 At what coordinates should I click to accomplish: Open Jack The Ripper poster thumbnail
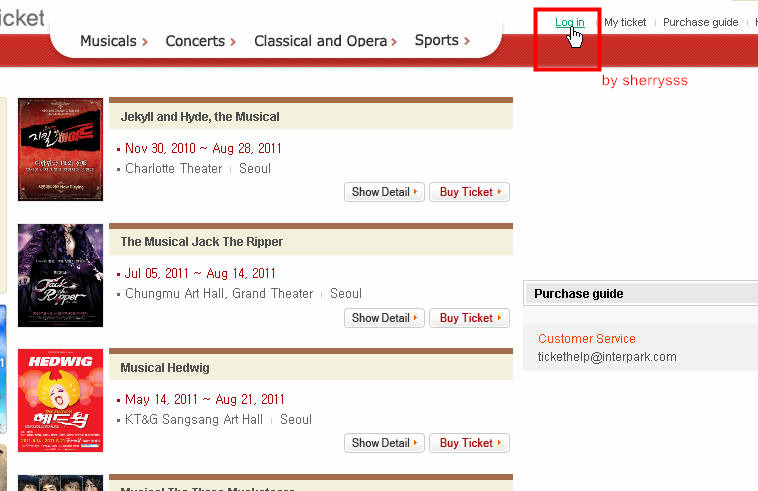[x=60, y=275]
